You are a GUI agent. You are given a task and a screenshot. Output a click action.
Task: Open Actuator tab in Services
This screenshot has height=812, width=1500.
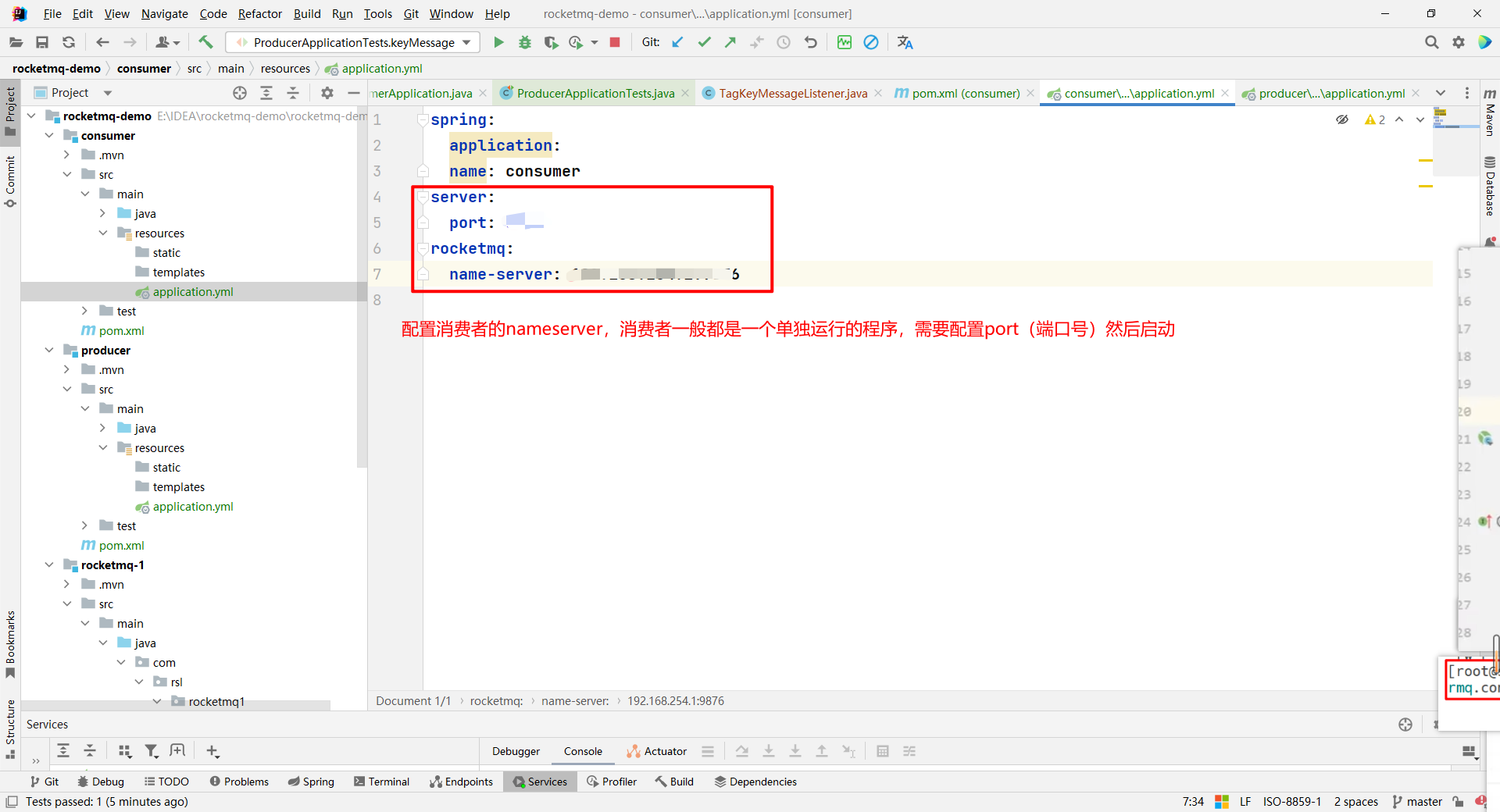(657, 751)
